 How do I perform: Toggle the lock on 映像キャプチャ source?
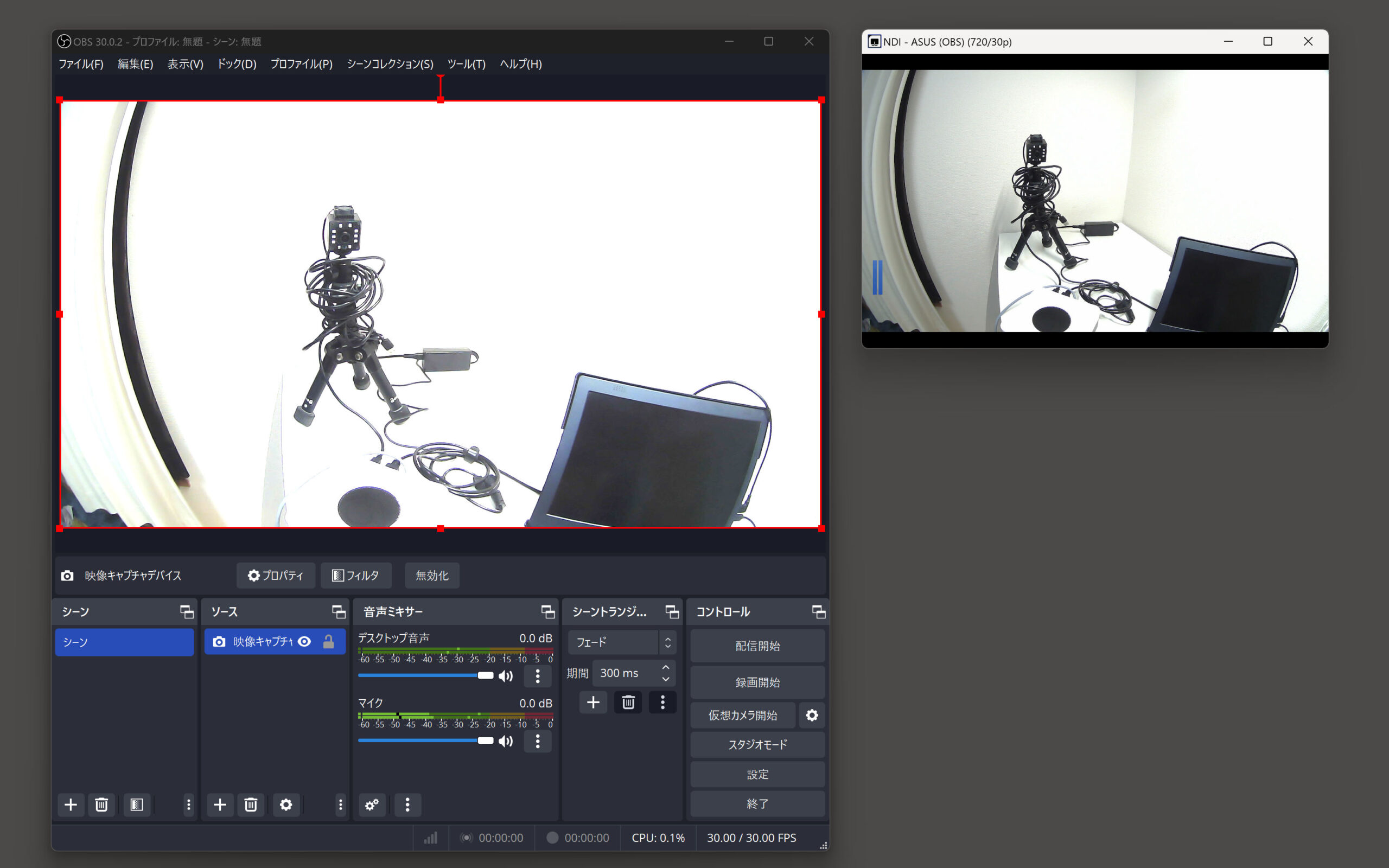click(x=328, y=641)
